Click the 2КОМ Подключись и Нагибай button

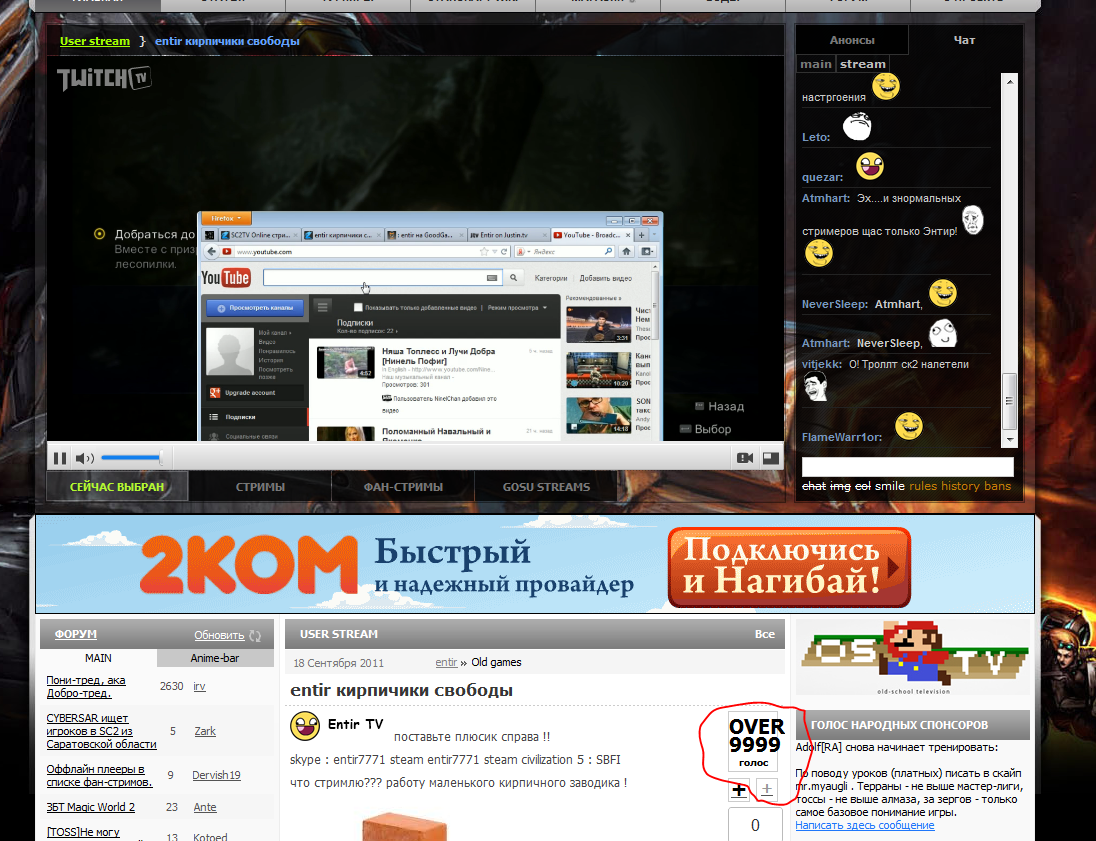(789, 567)
